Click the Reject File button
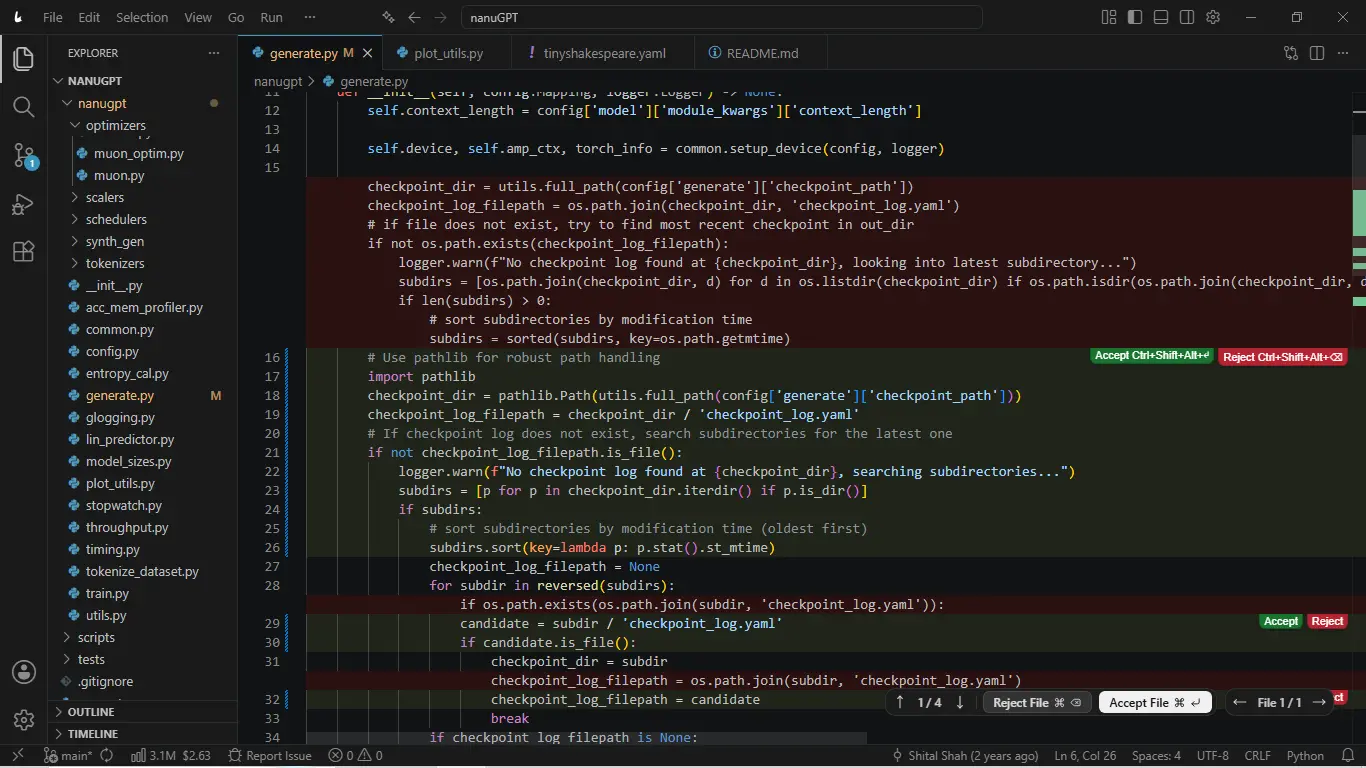 (1038, 702)
